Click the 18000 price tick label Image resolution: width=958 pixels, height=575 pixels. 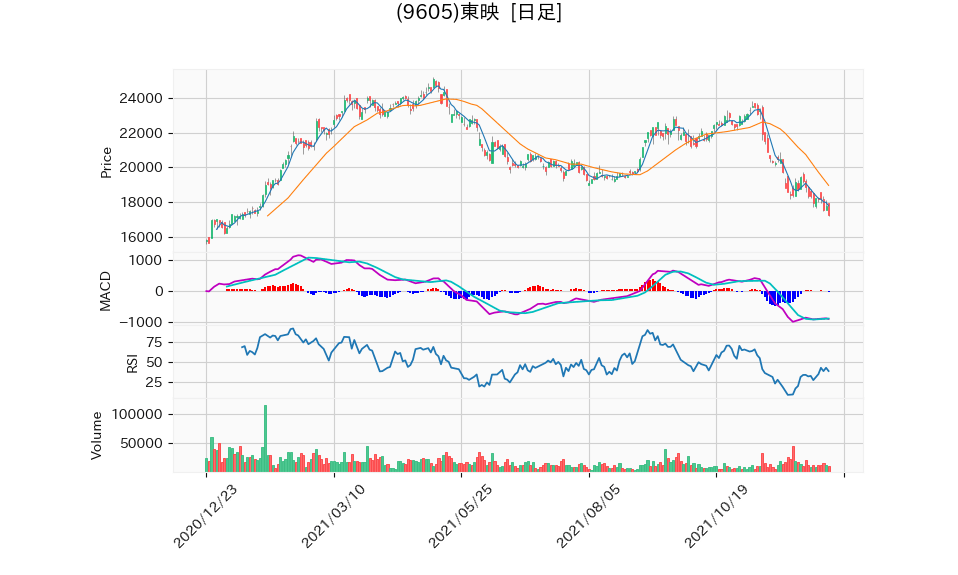(141, 202)
